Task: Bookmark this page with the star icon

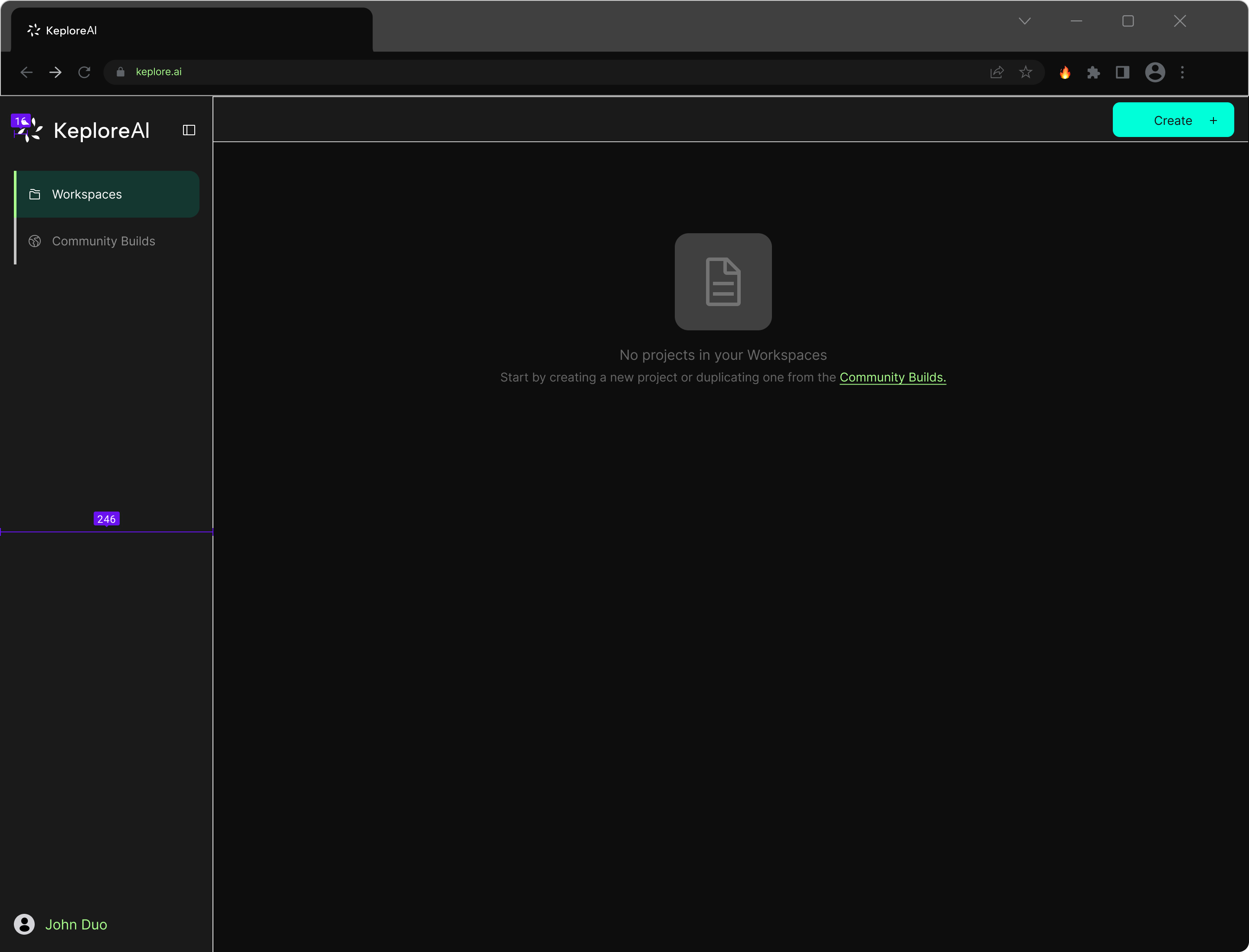Action: 1026,72
